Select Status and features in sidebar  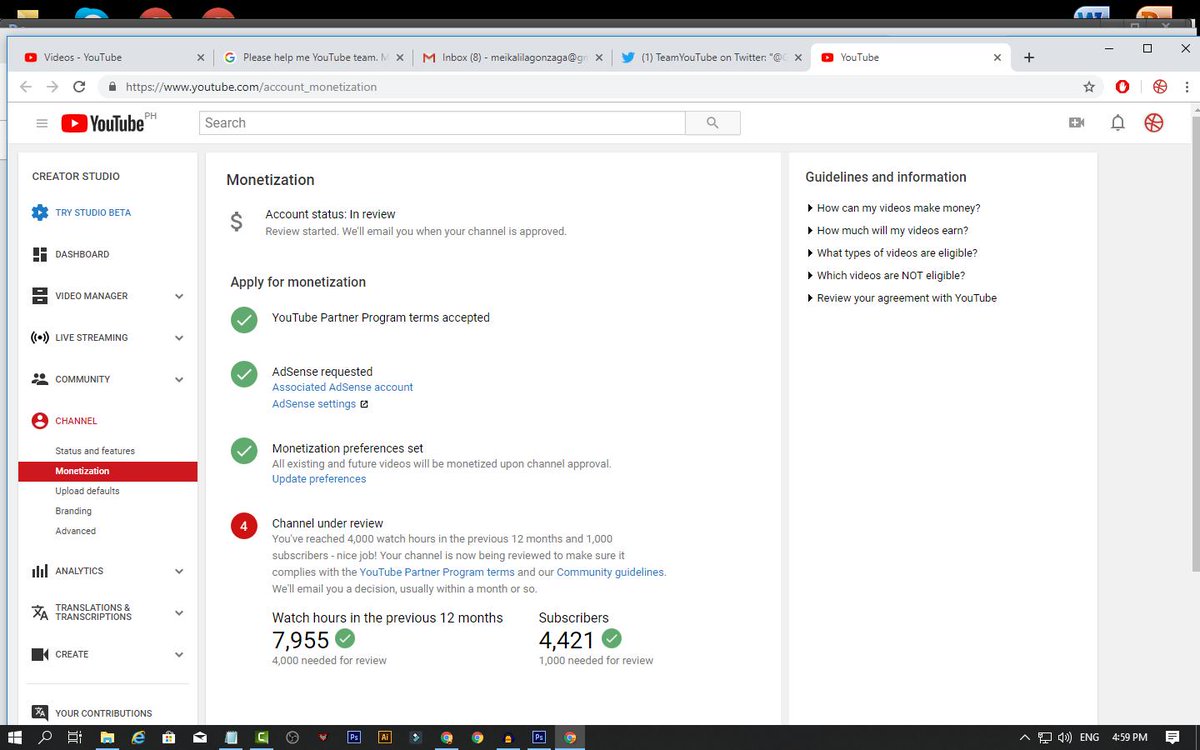(95, 451)
